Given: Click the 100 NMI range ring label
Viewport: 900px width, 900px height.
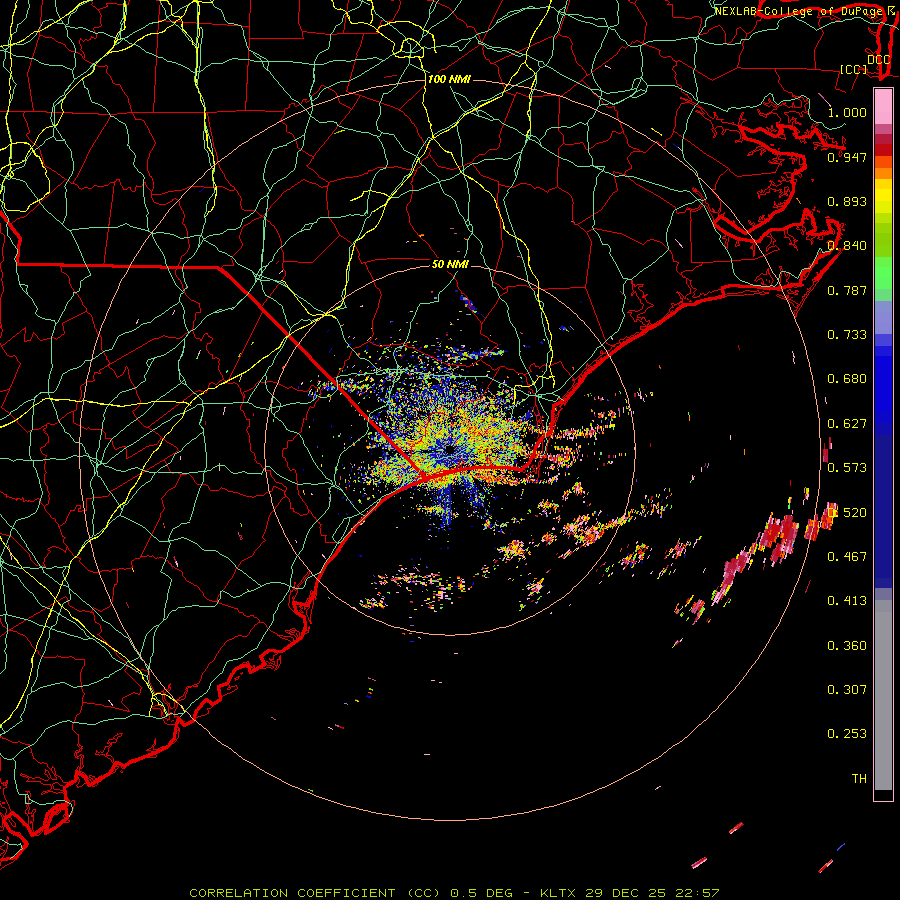Looking at the screenshot, I should 449,79.
